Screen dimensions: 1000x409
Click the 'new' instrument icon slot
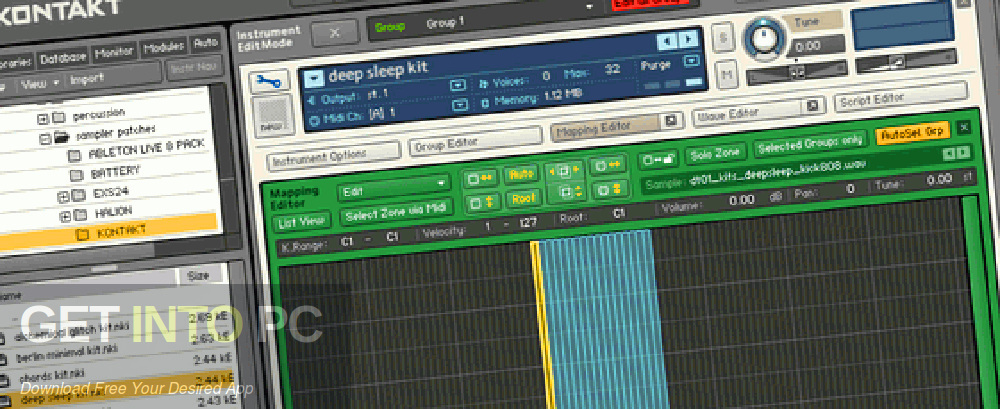tap(273, 117)
